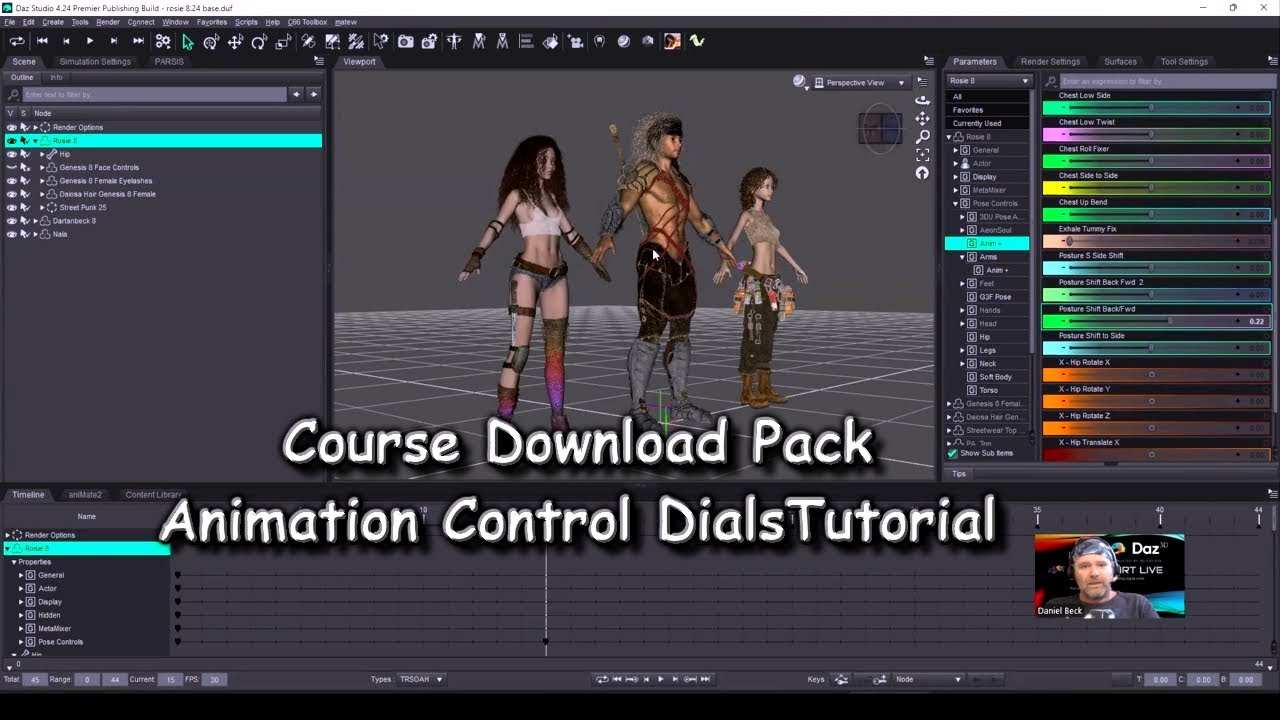Expand the Dartanbeck 8 scene node
This screenshot has height=720, width=1280.
[x=35, y=221]
